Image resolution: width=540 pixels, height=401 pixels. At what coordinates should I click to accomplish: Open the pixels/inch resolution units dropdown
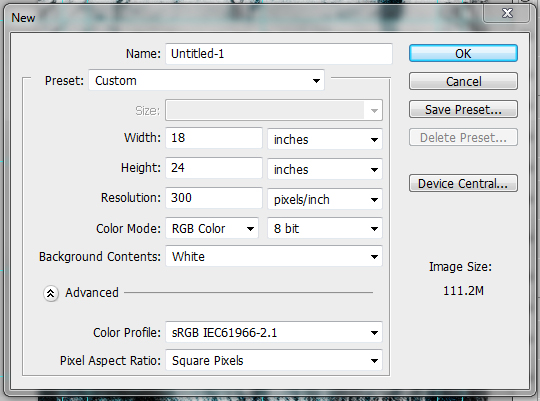325,199
